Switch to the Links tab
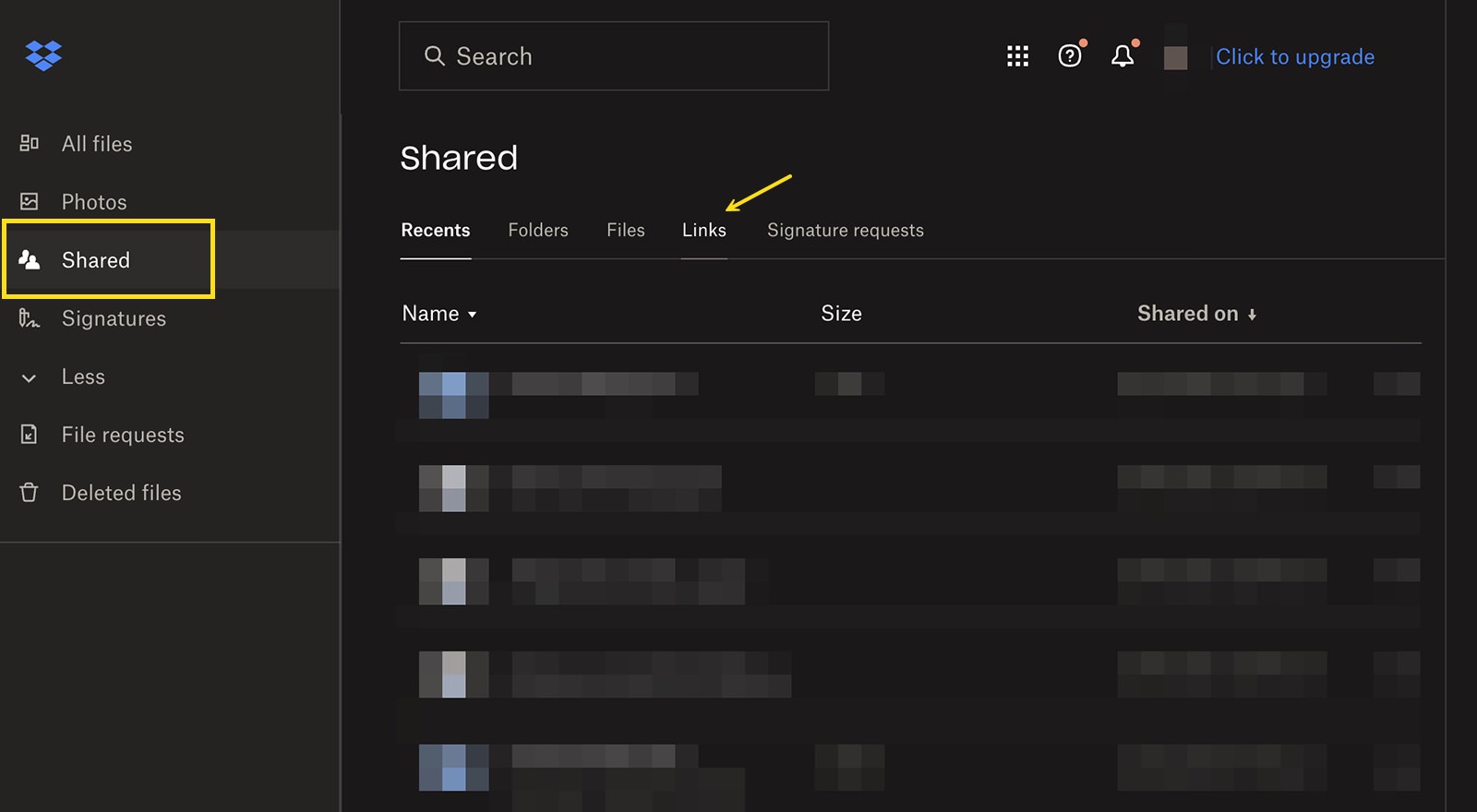The height and width of the screenshot is (812, 1477). (704, 230)
